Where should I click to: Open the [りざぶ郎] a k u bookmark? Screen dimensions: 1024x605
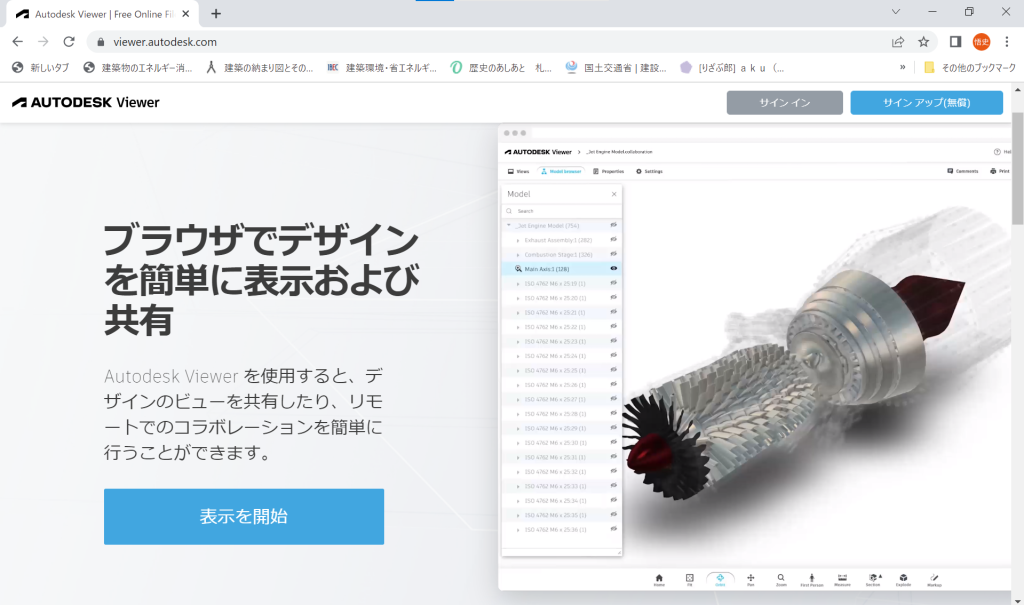click(x=731, y=67)
